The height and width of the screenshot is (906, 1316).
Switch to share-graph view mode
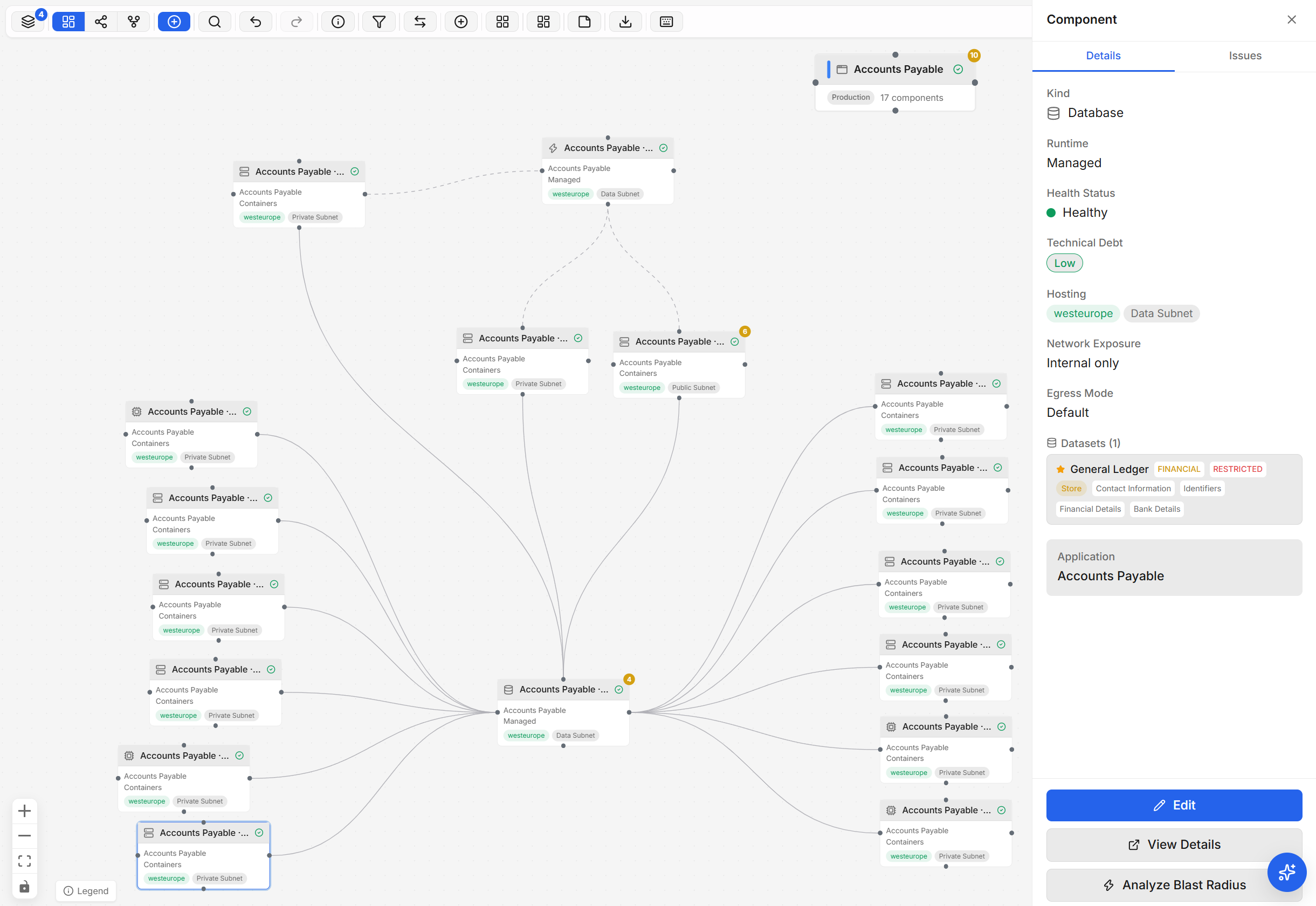(x=101, y=22)
